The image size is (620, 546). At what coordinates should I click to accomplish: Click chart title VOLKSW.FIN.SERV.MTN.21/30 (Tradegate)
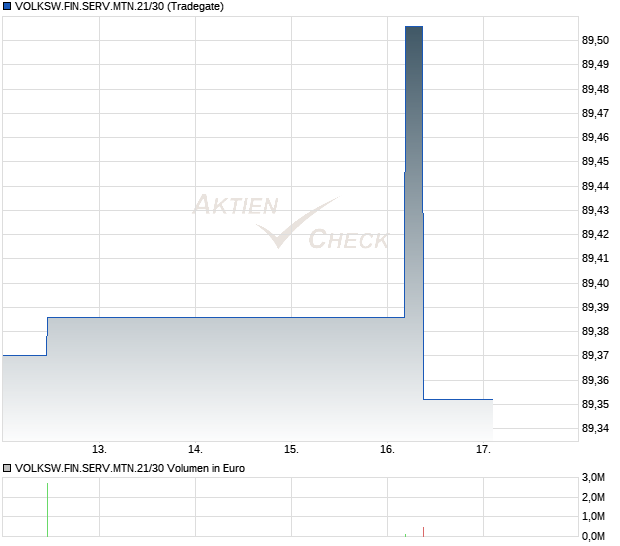[119, 6]
